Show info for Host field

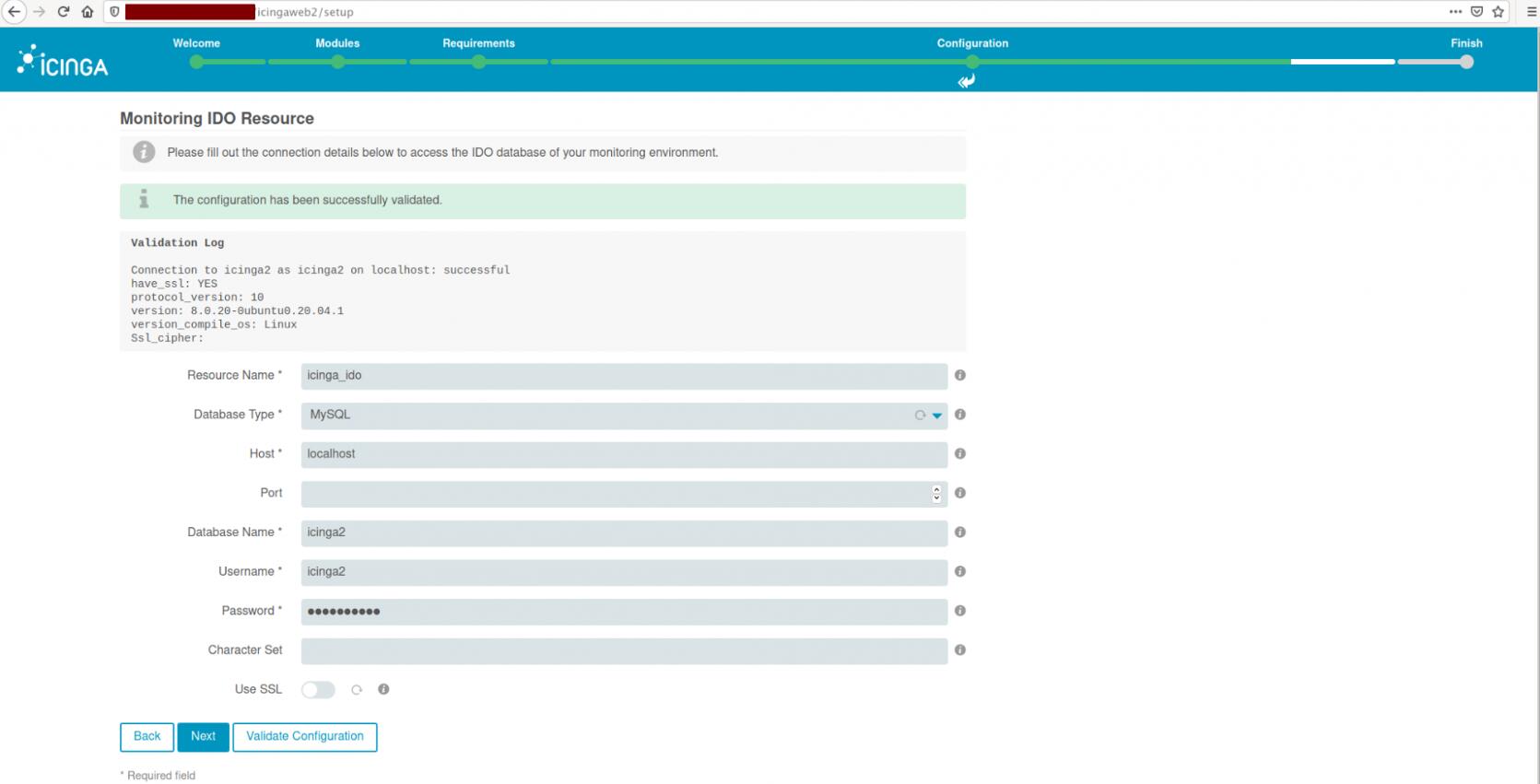(x=959, y=453)
